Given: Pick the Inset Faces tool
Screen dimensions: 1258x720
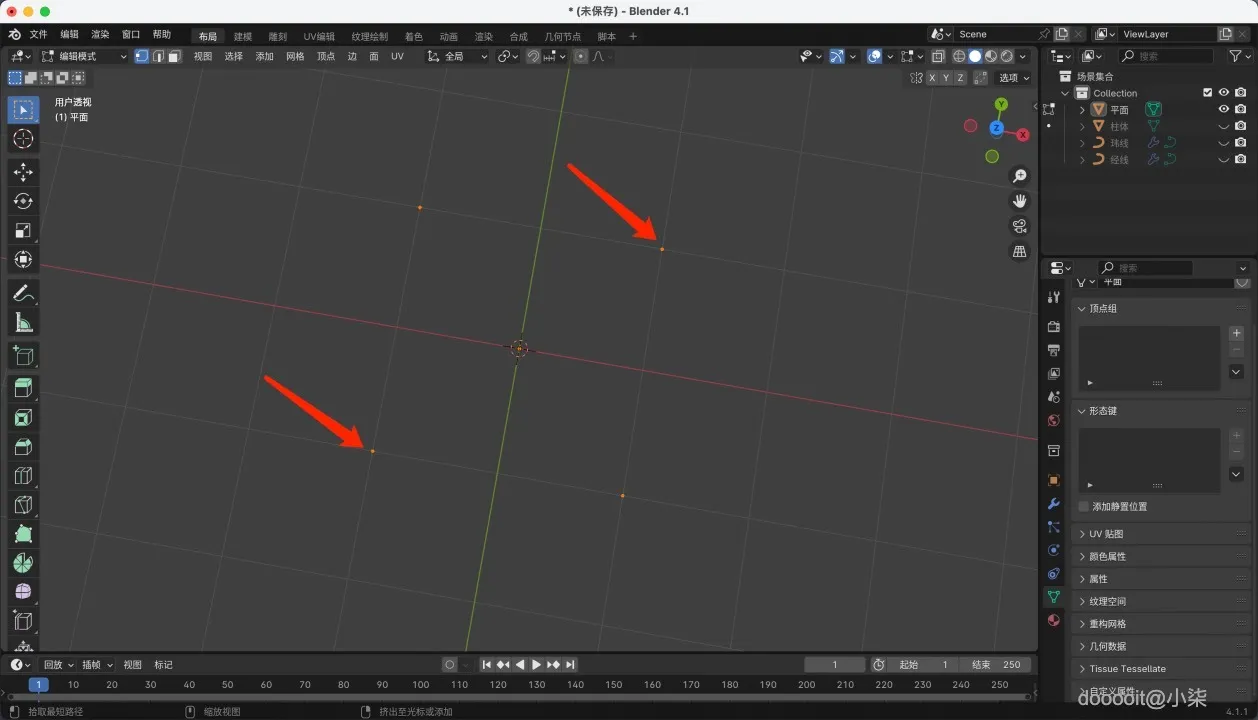Looking at the screenshot, I should click(23, 417).
